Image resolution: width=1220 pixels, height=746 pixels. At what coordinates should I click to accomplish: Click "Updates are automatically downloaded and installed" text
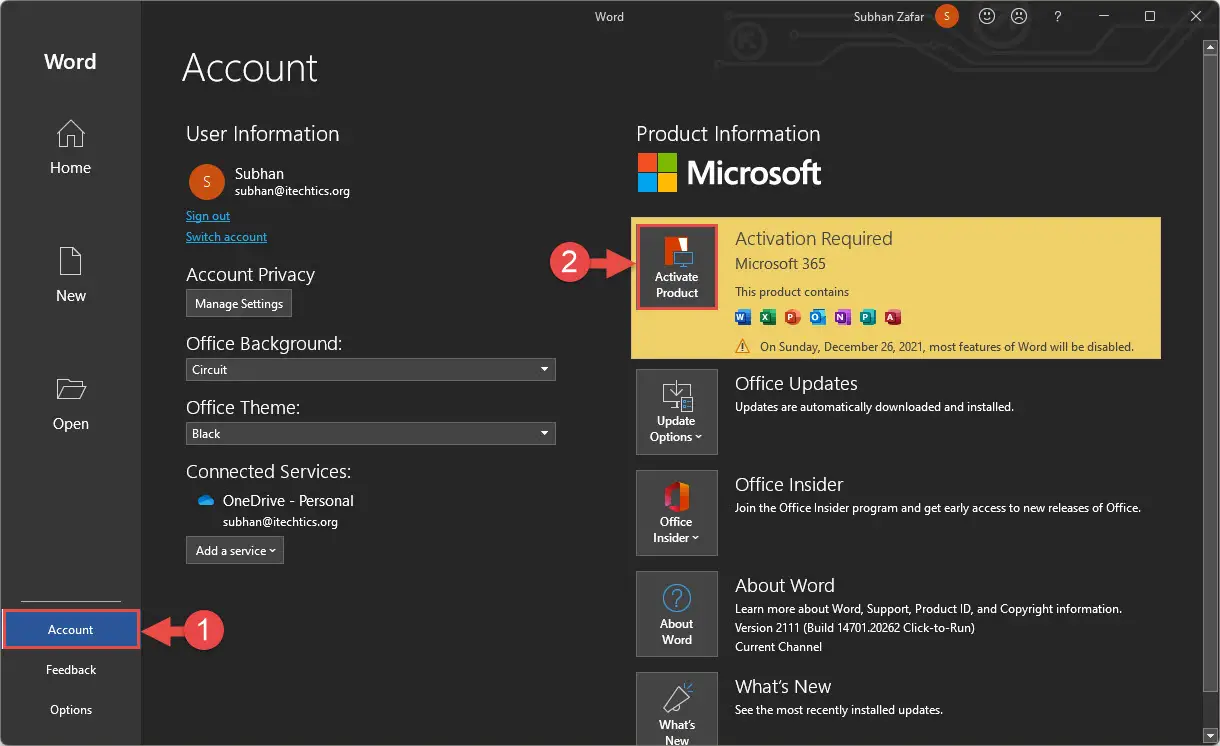click(x=874, y=407)
